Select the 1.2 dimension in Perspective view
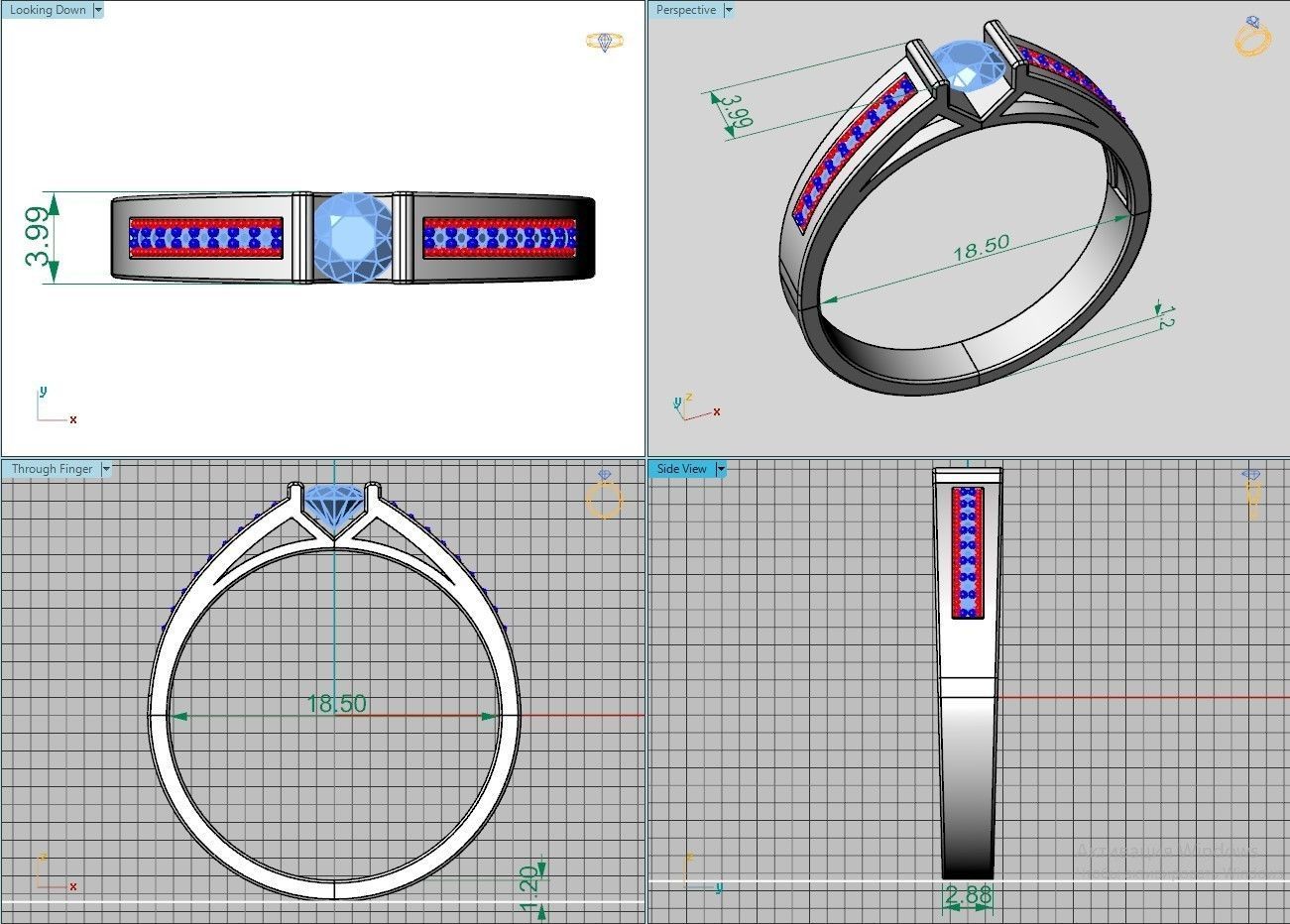This screenshot has height=924, width=1290. point(1165,318)
